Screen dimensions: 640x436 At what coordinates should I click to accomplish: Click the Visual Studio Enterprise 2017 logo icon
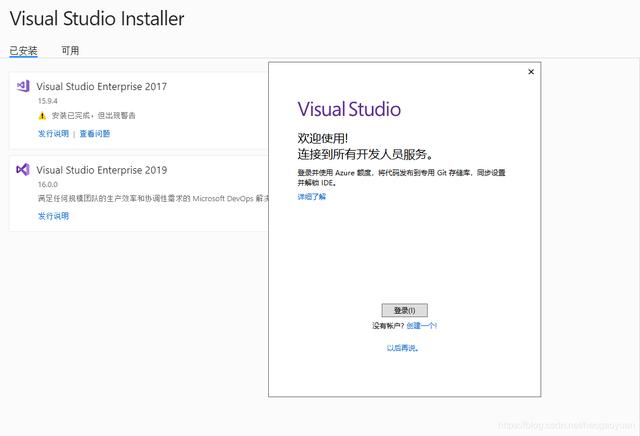click(23, 86)
